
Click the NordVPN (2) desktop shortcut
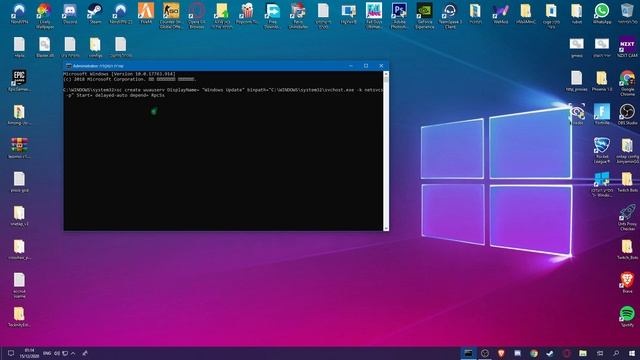[x=120, y=13]
